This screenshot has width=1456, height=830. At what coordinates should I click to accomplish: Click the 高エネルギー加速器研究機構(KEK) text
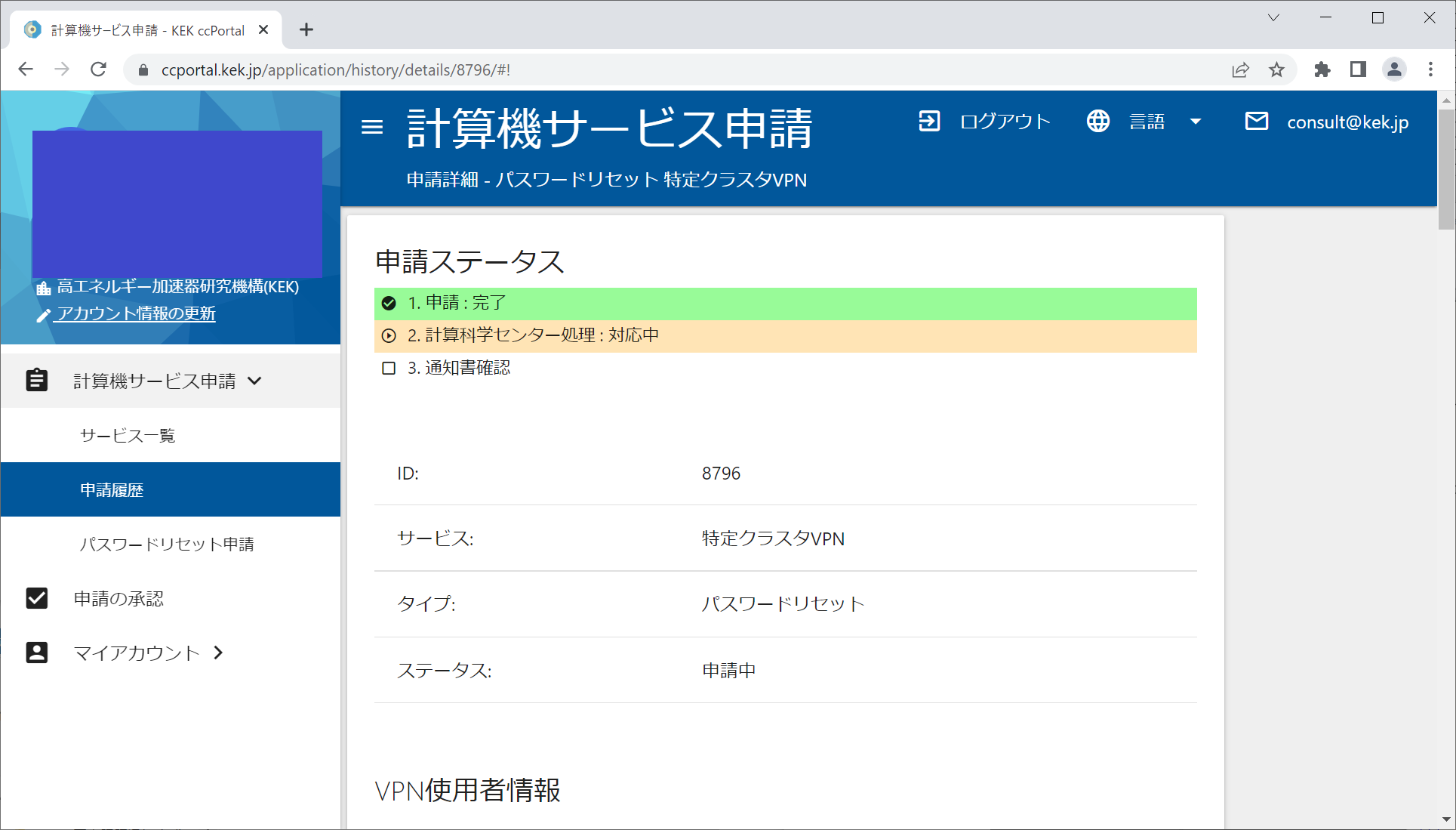178,287
